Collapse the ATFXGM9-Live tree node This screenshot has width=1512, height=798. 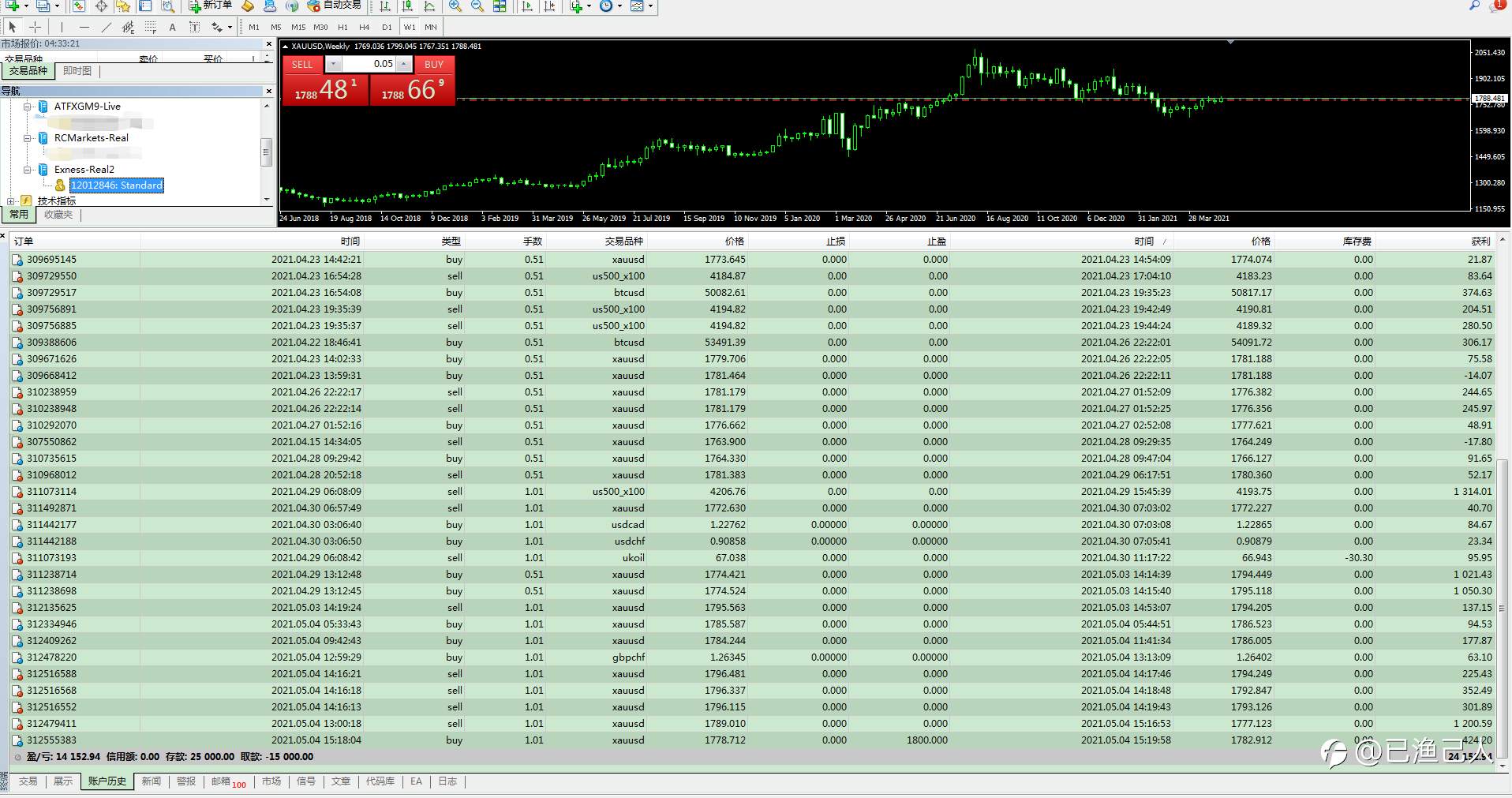pyautogui.click(x=27, y=106)
